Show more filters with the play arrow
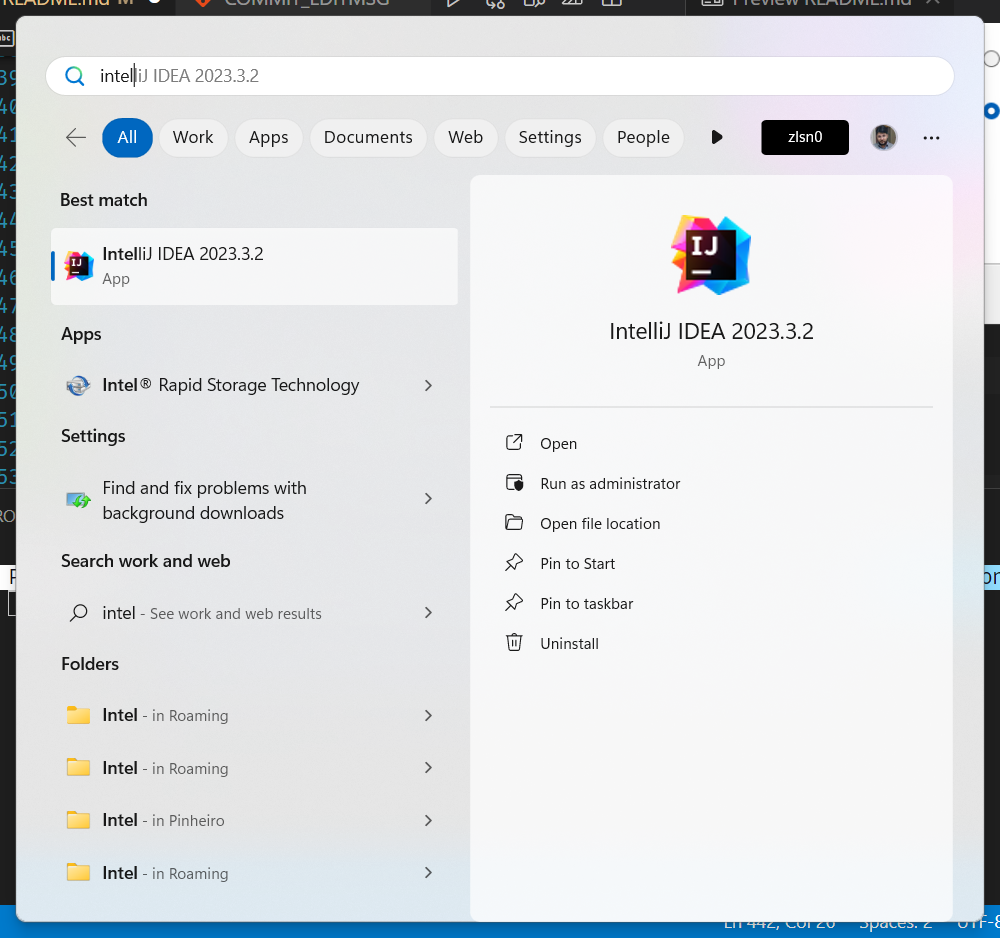Image resolution: width=1000 pixels, height=938 pixels. coord(716,137)
